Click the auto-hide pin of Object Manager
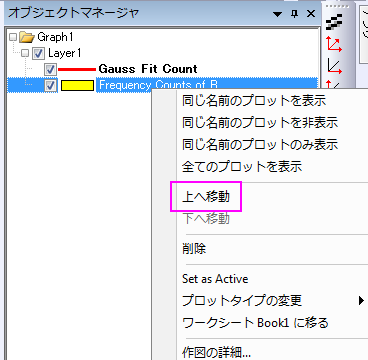Screen dimensions: 368x360 [x=294, y=14]
